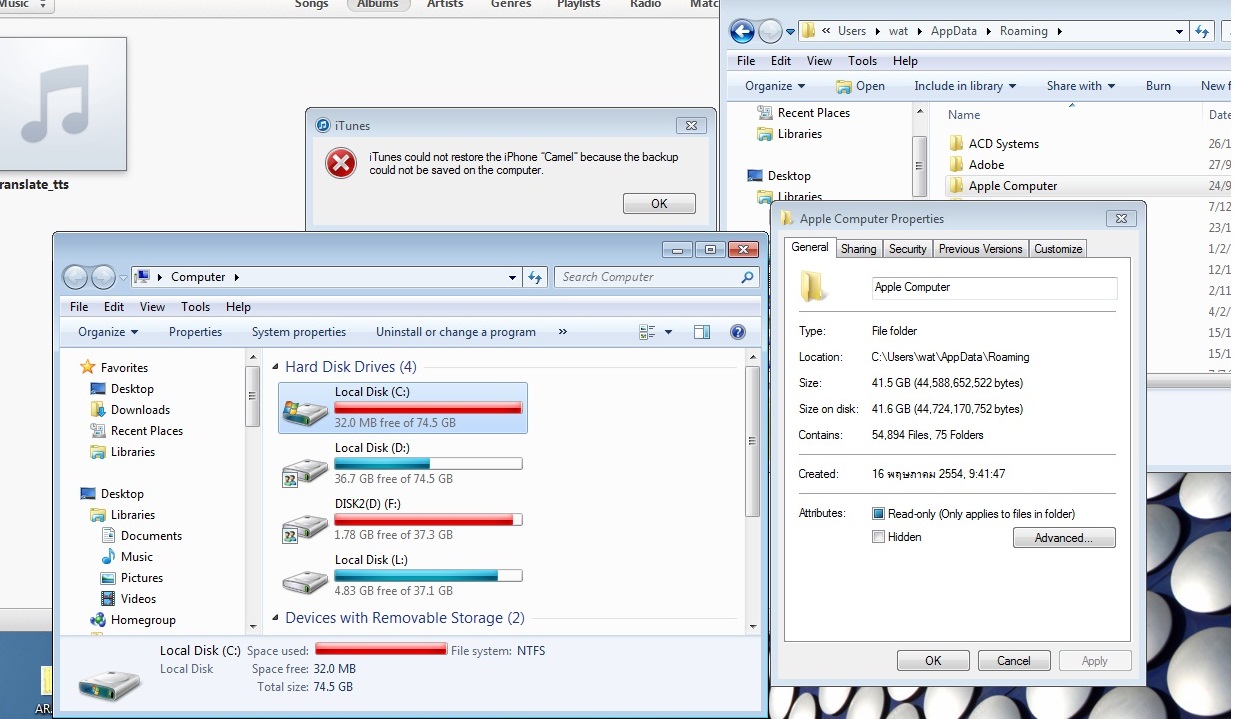Click the refresh icon beside Computer address bar

tap(536, 277)
